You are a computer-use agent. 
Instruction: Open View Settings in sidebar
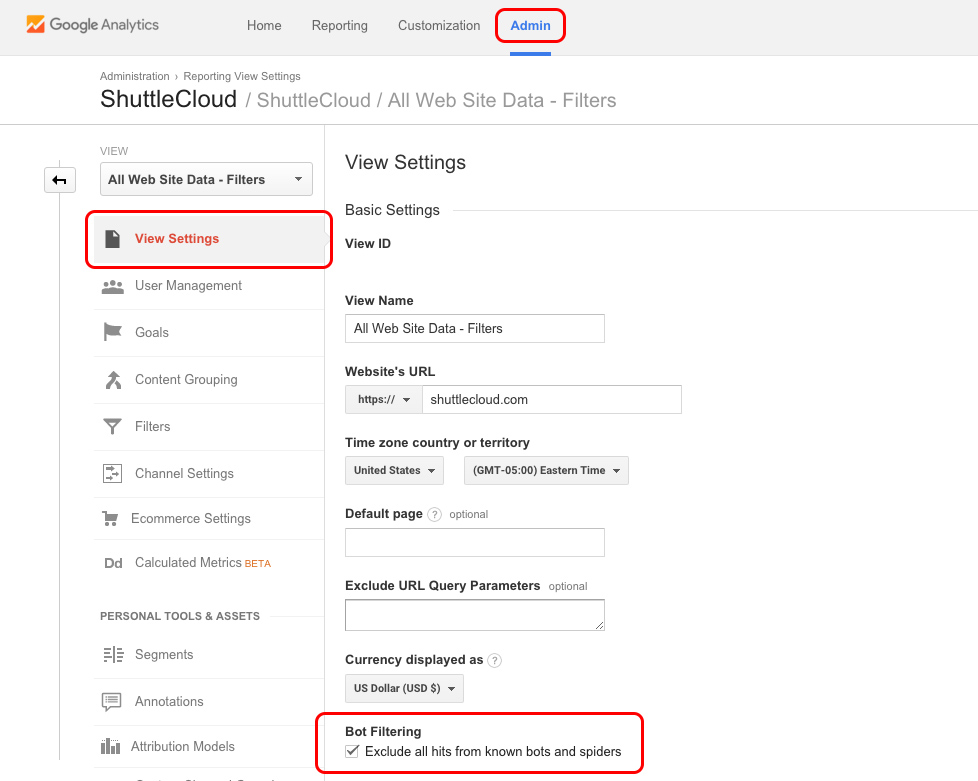click(210, 239)
